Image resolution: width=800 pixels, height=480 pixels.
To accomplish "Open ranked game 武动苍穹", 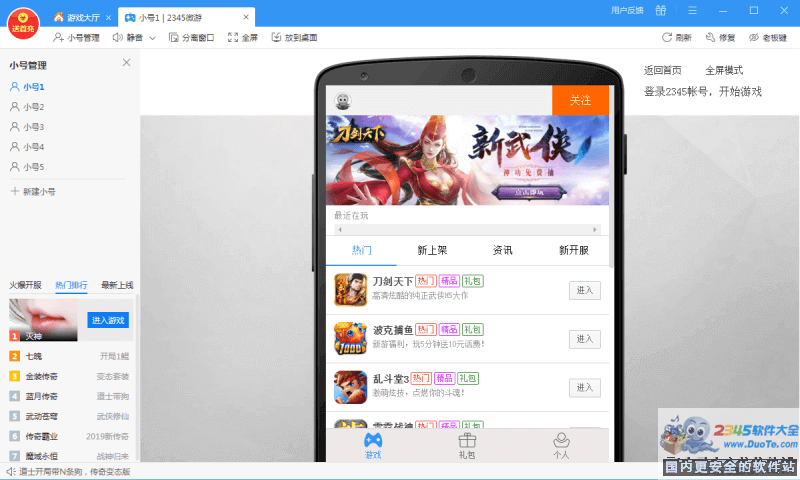I will (x=69, y=416).
